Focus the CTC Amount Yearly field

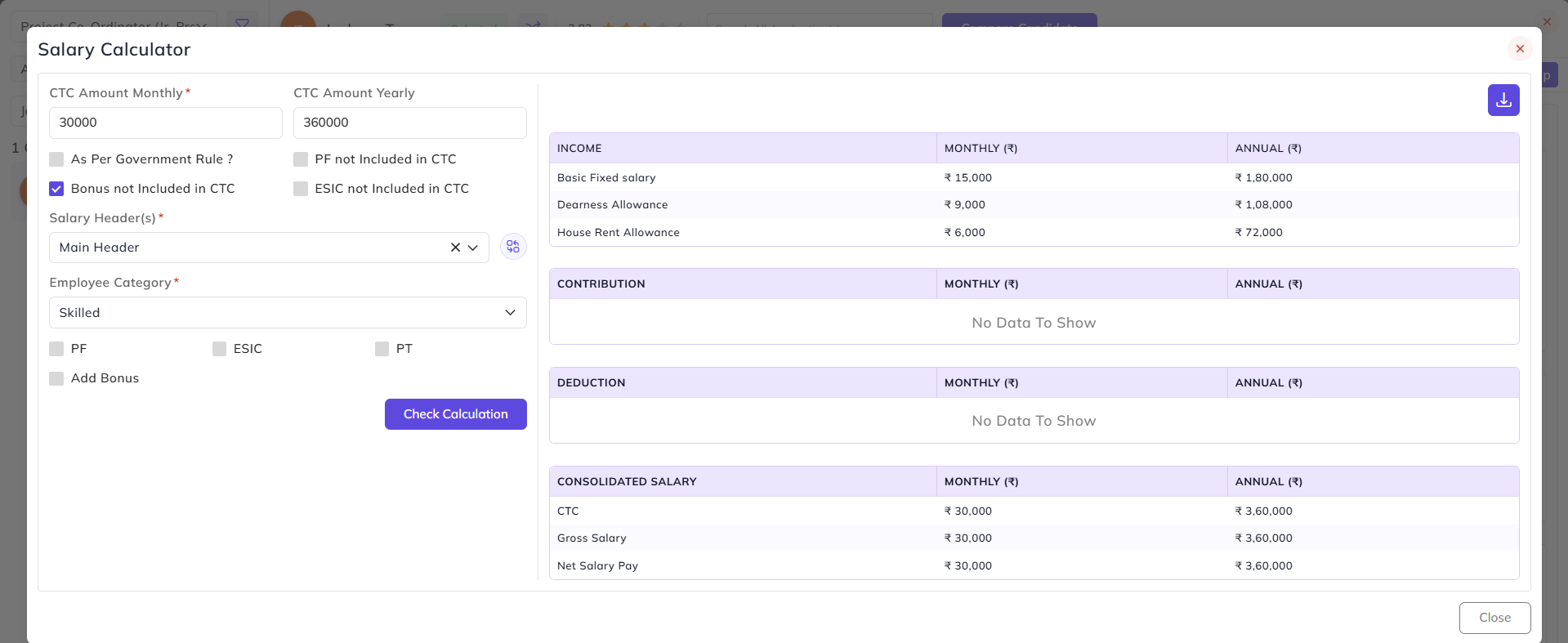click(410, 123)
